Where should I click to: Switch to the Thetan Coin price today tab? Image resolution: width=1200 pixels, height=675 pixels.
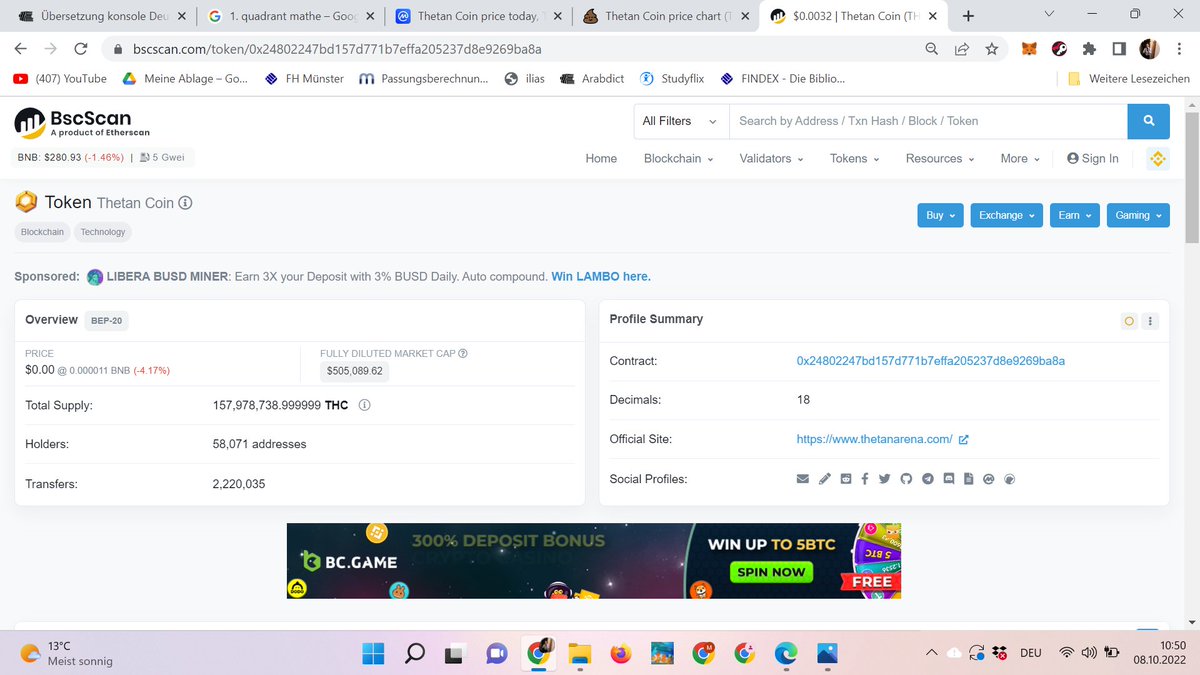(x=479, y=16)
